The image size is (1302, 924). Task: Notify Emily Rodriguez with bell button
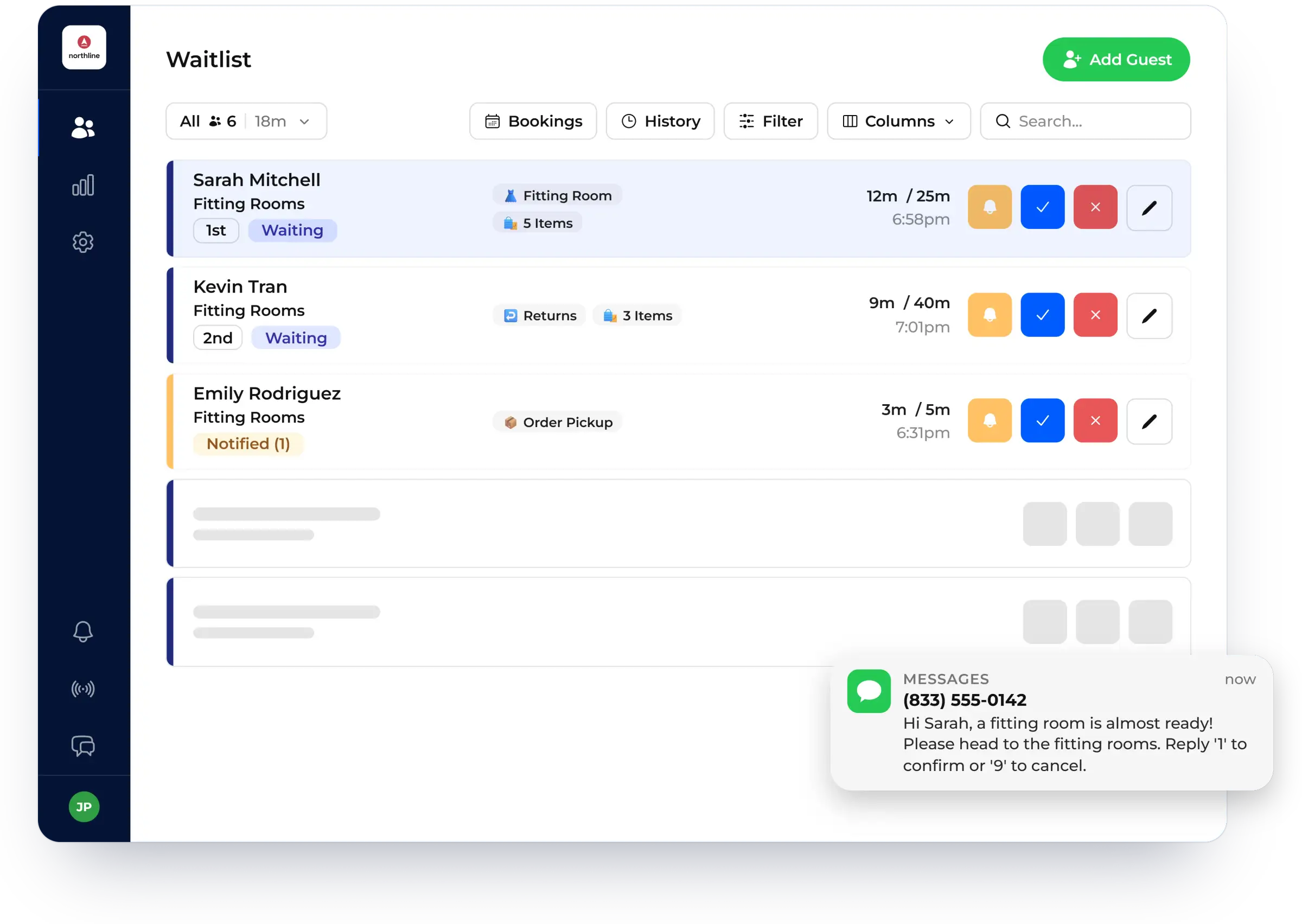click(x=990, y=421)
